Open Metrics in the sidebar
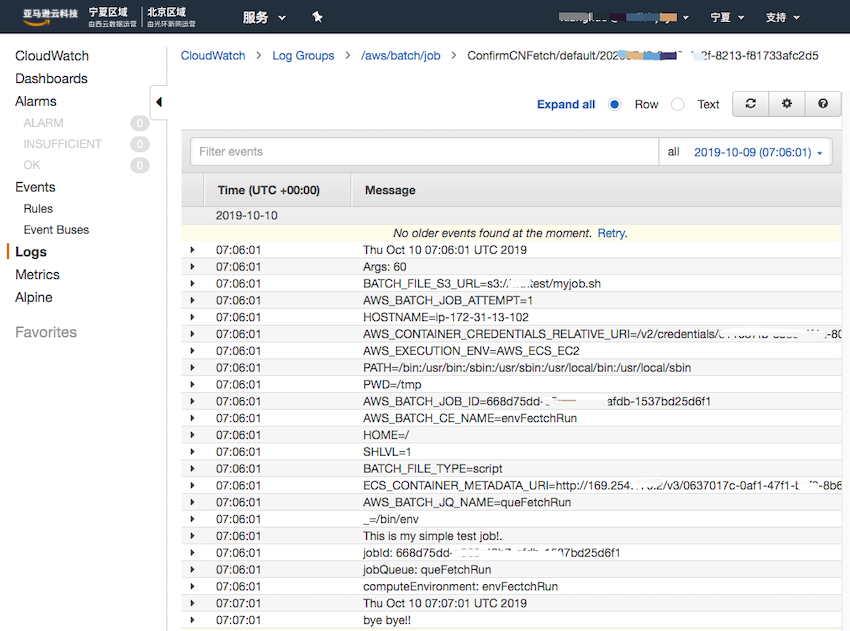 [37, 274]
